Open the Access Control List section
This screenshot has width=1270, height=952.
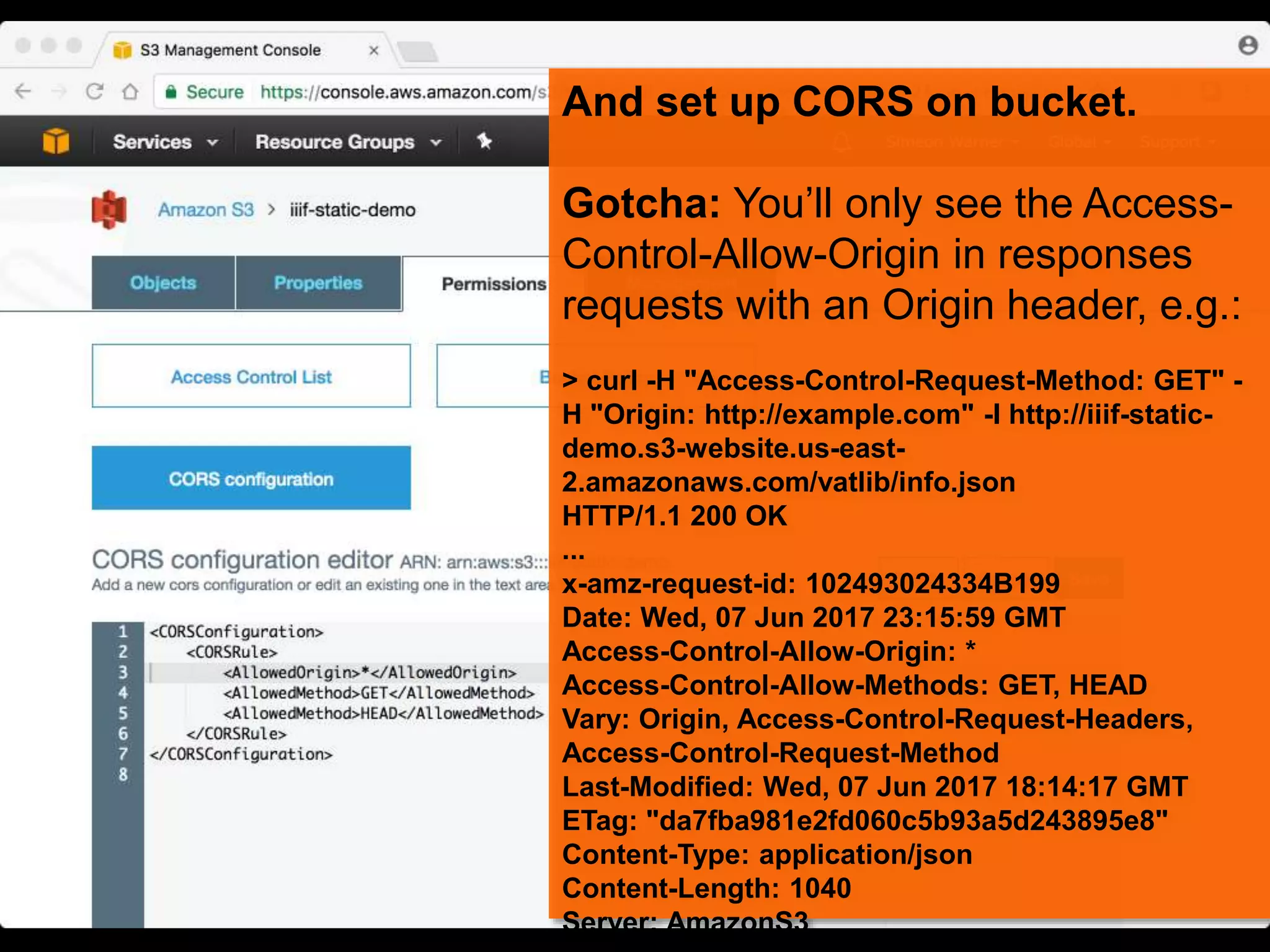point(251,376)
